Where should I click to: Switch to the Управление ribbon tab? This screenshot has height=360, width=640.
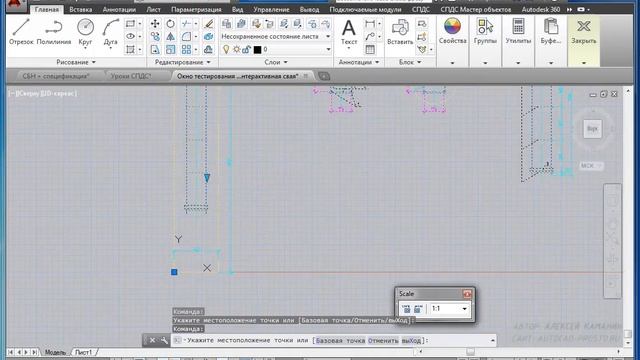coord(271,9)
